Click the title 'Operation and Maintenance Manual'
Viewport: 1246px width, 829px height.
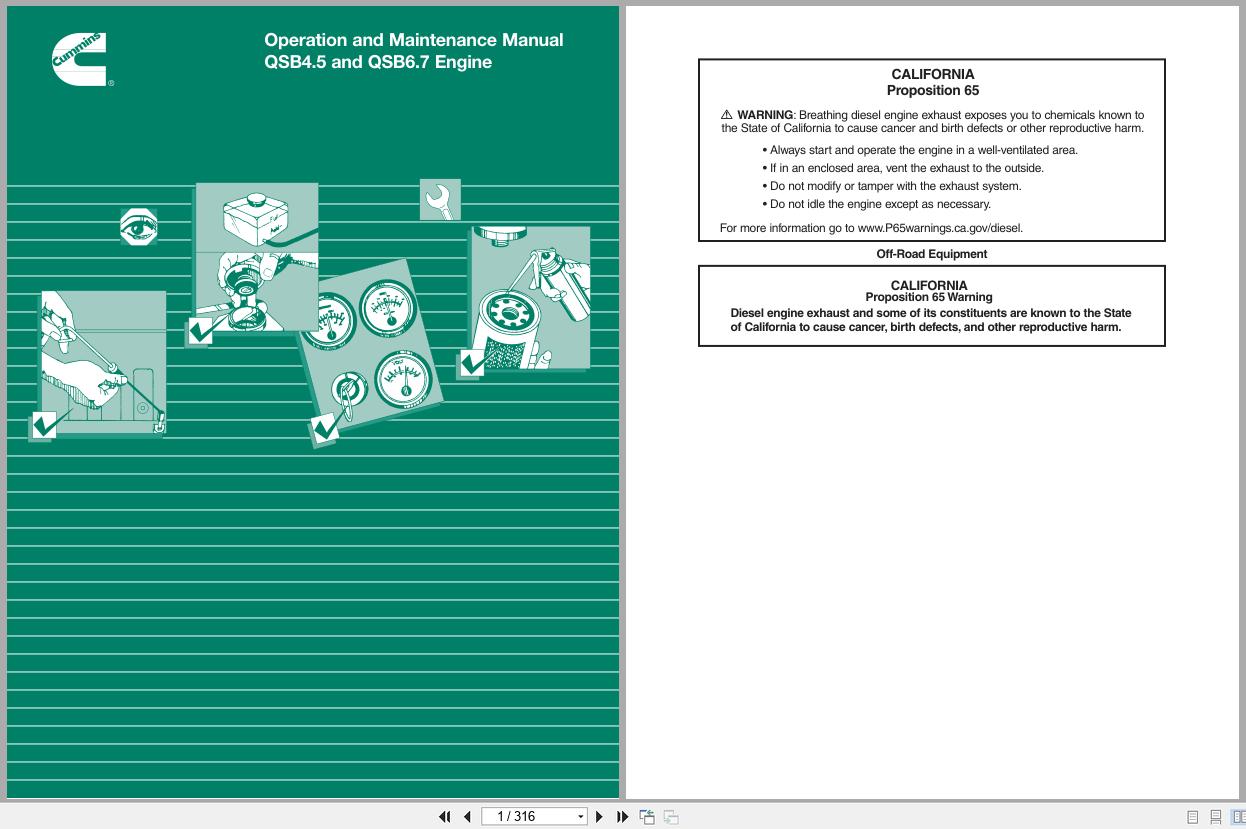pos(413,40)
